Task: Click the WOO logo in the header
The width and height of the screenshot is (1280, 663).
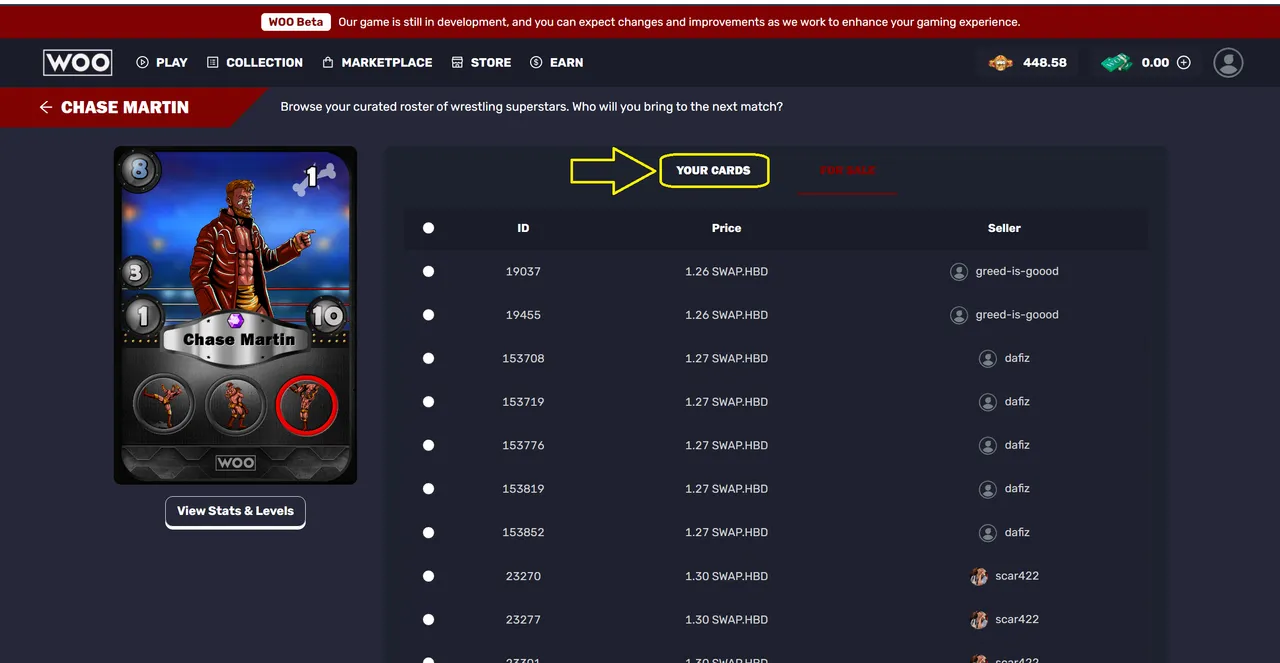Action: [78, 62]
